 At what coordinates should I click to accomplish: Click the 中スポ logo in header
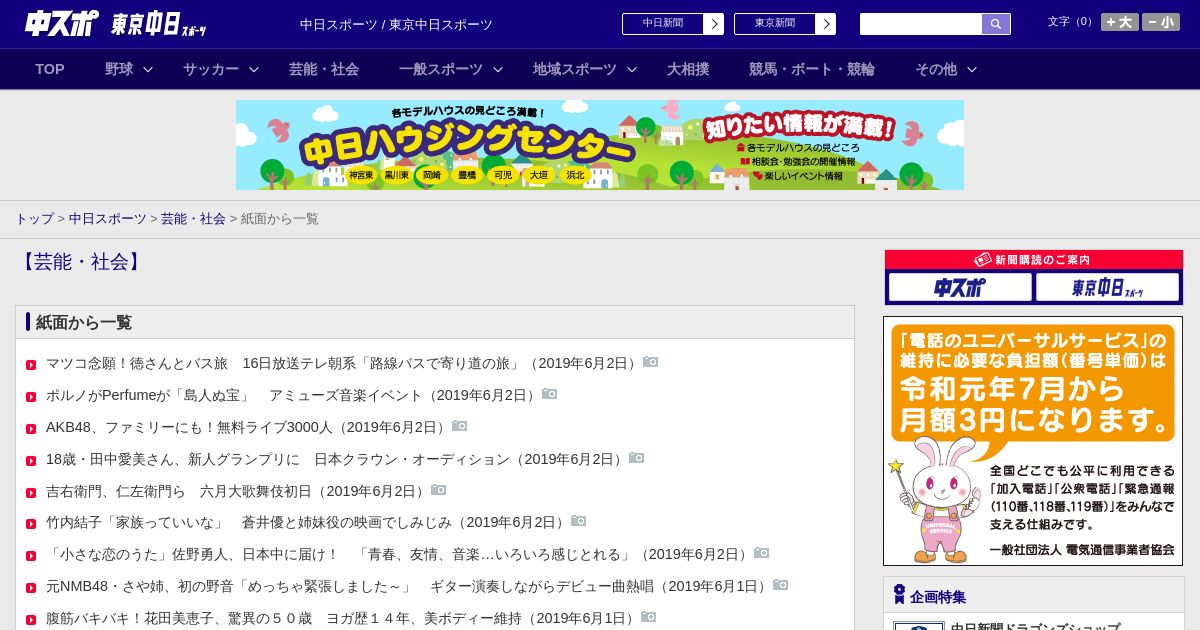pyautogui.click(x=62, y=23)
